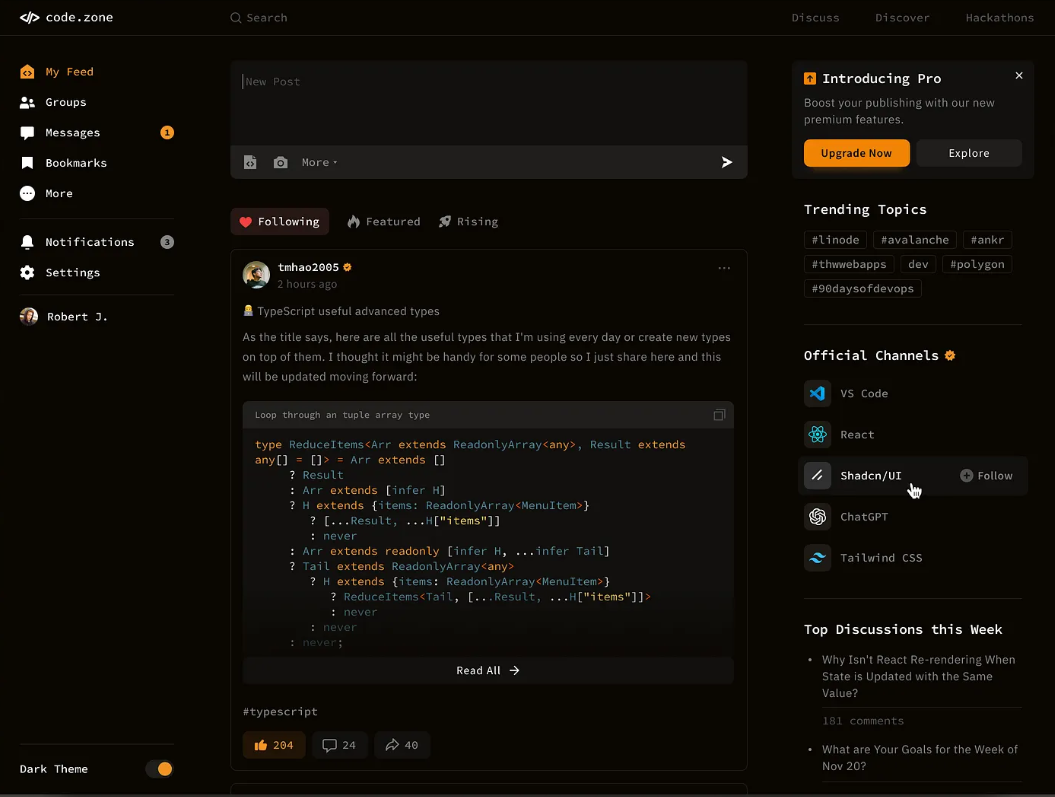Open the VS Code channel icon

817,393
